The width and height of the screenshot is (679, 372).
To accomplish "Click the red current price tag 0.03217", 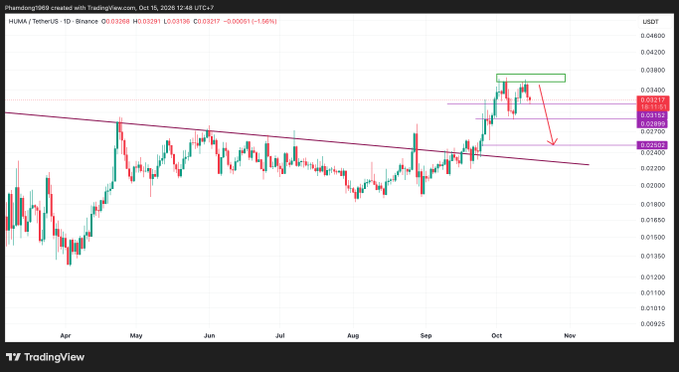I will click(x=653, y=100).
